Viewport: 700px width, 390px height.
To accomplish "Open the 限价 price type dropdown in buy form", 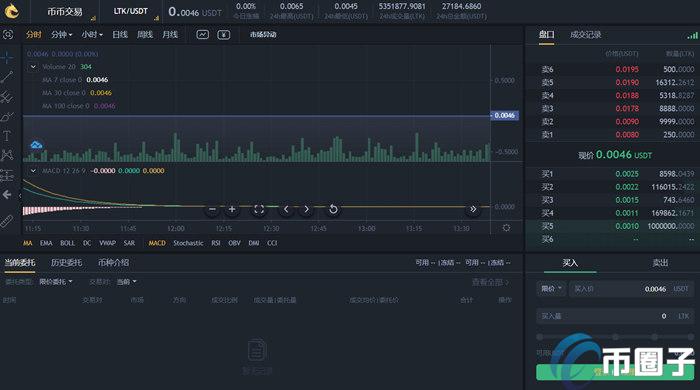I will click(x=551, y=289).
